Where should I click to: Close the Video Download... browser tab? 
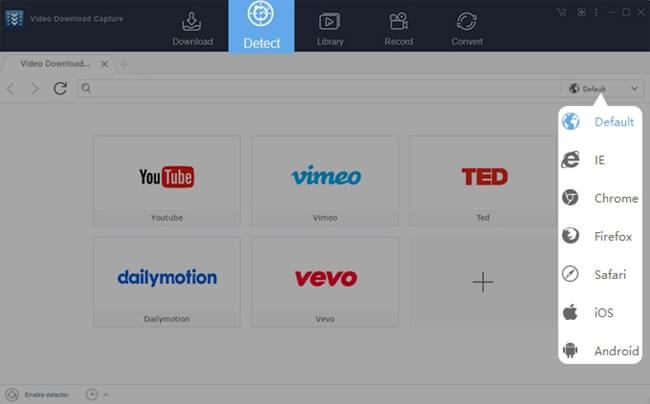[104, 64]
